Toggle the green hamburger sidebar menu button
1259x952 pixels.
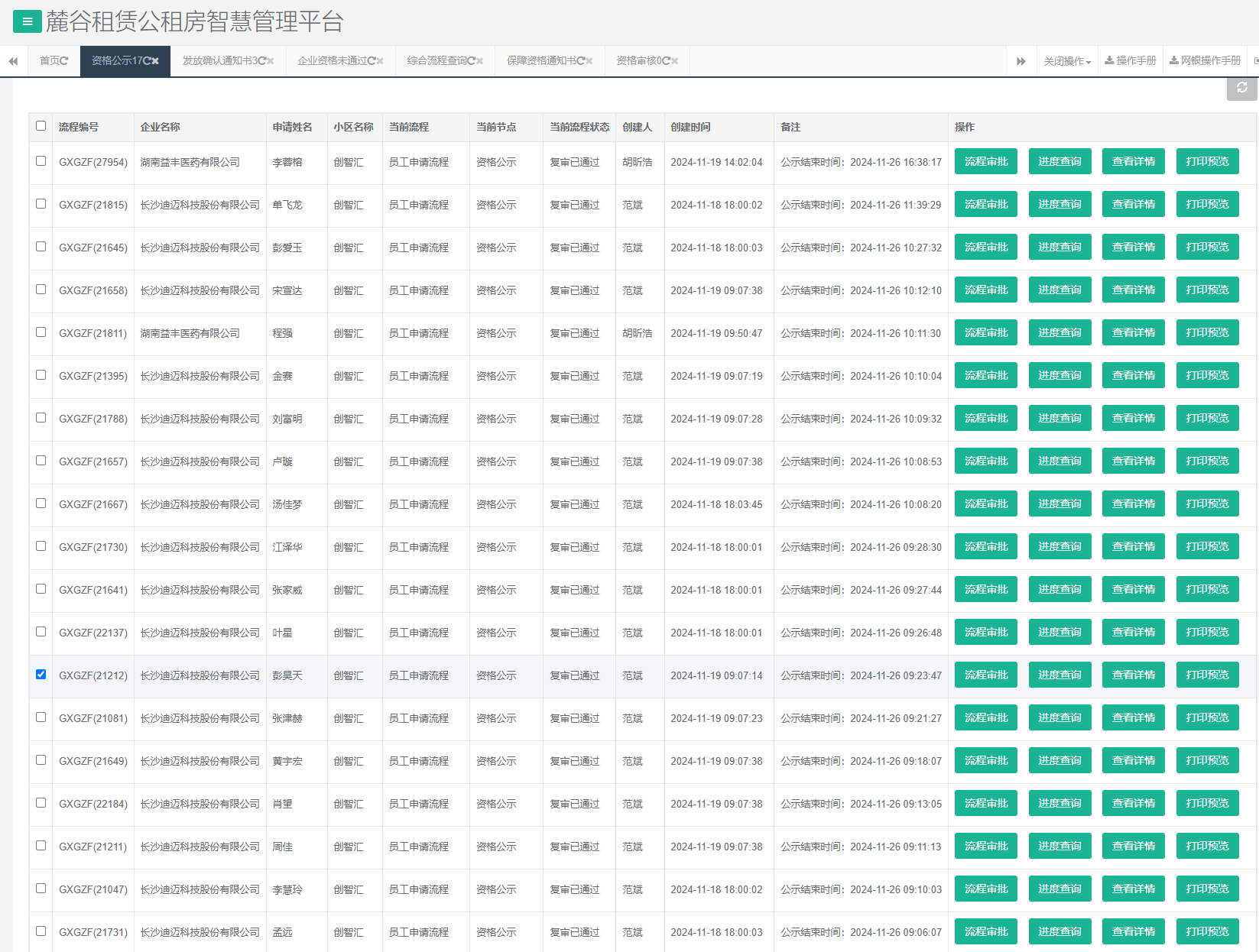[x=28, y=21]
